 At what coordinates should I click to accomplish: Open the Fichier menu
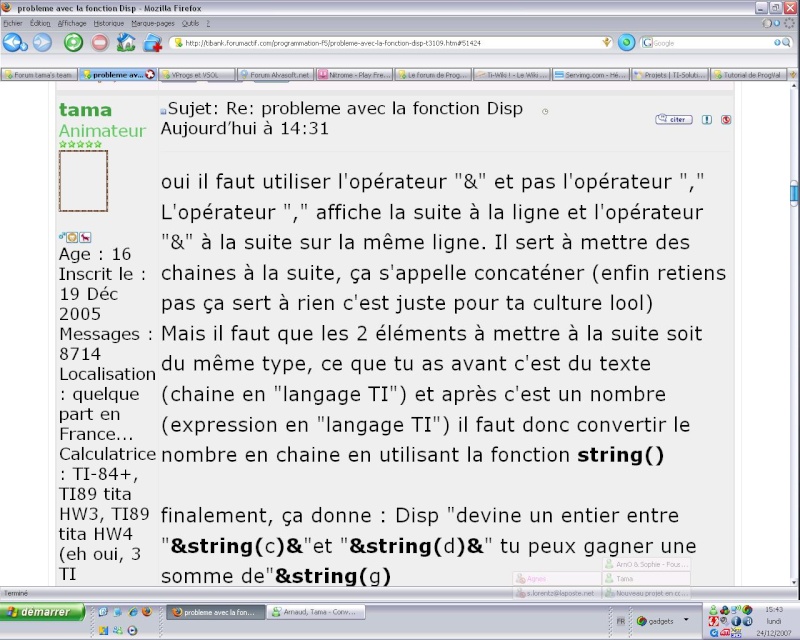13,23
